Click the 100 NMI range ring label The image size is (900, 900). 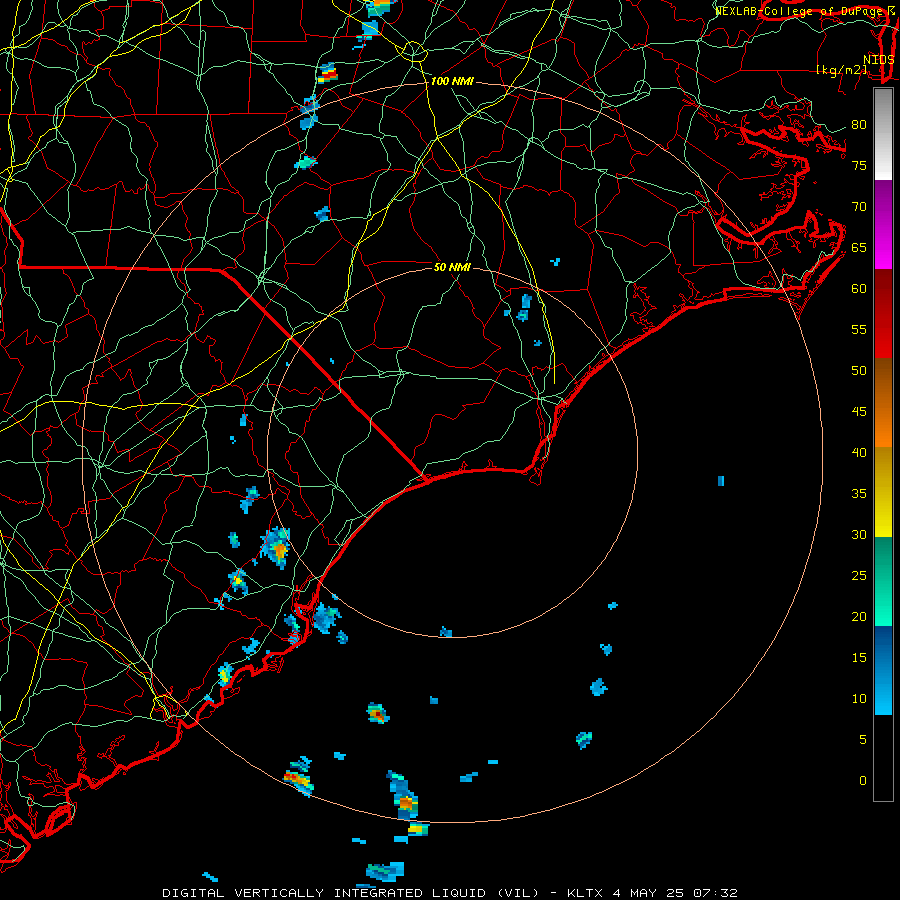(452, 82)
